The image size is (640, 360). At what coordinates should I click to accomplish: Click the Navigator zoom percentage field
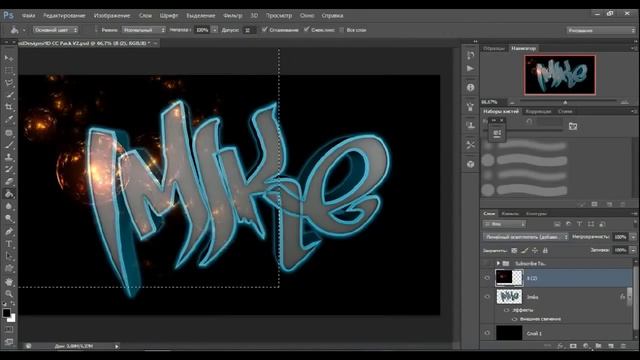click(493, 102)
